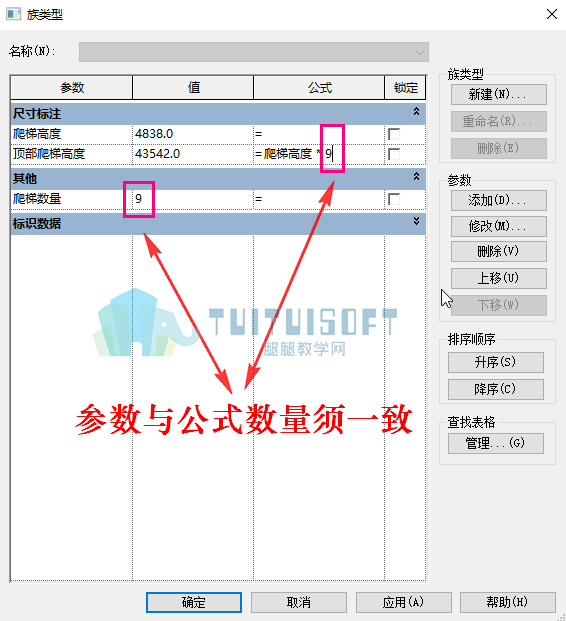Viewport: 566px width, 621px height.
Task: Collapse the 尺寸标注 group
Action: tap(416, 112)
